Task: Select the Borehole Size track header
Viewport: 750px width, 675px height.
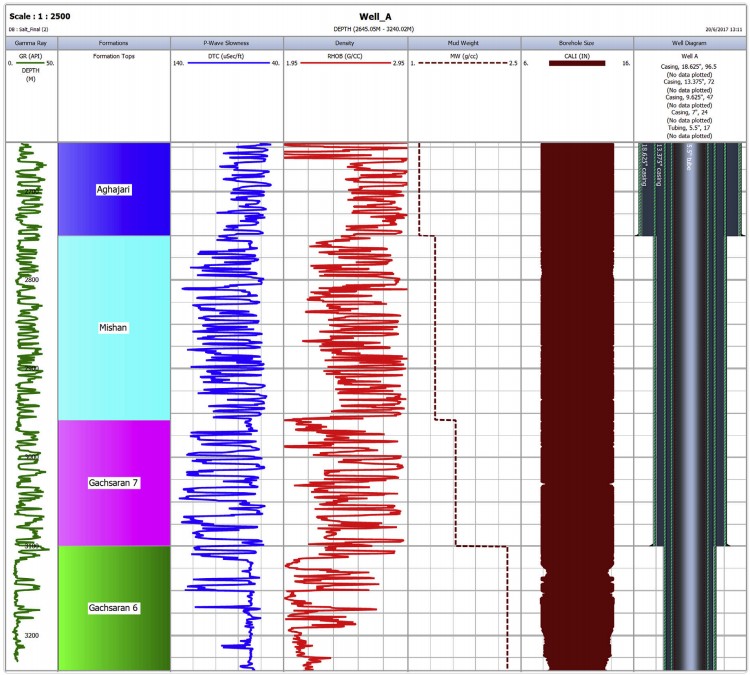Action: click(577, 44)
